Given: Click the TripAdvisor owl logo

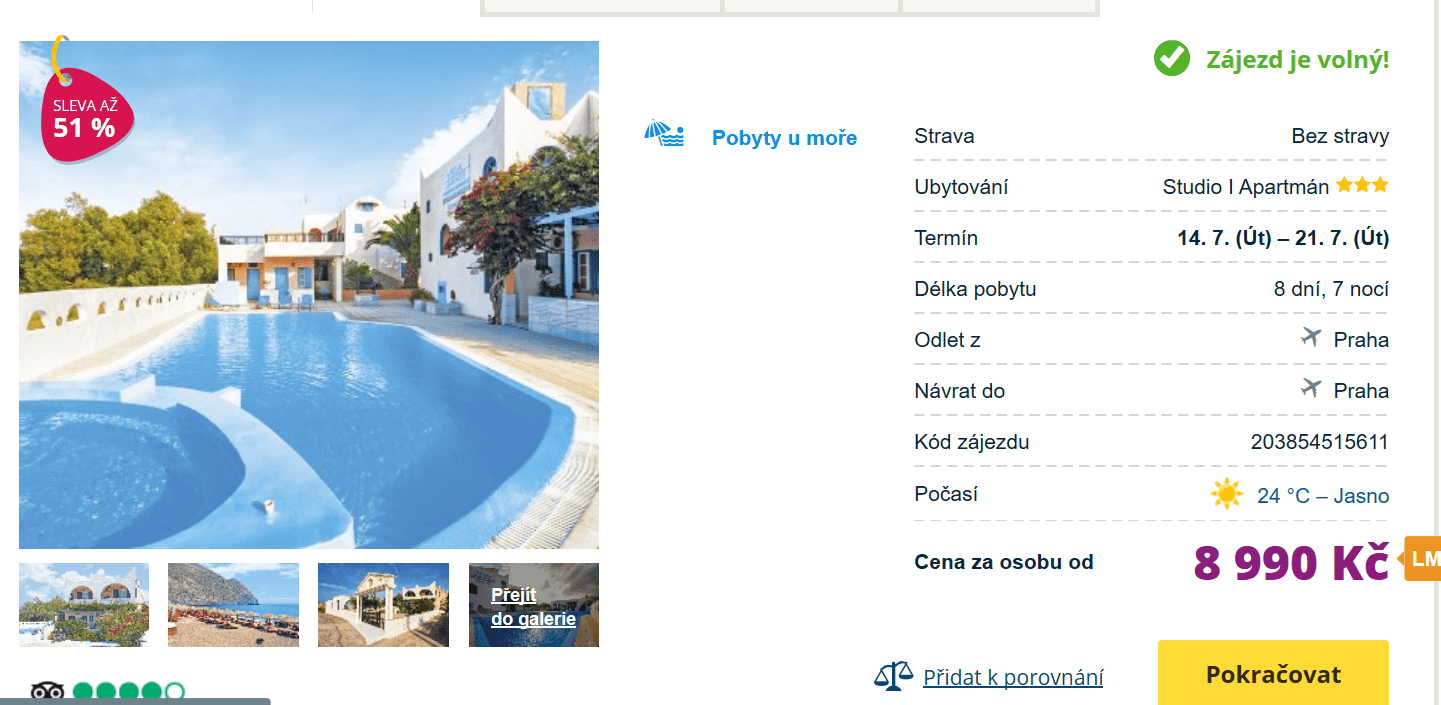Looking at the screenshot, I should point(47,692).
